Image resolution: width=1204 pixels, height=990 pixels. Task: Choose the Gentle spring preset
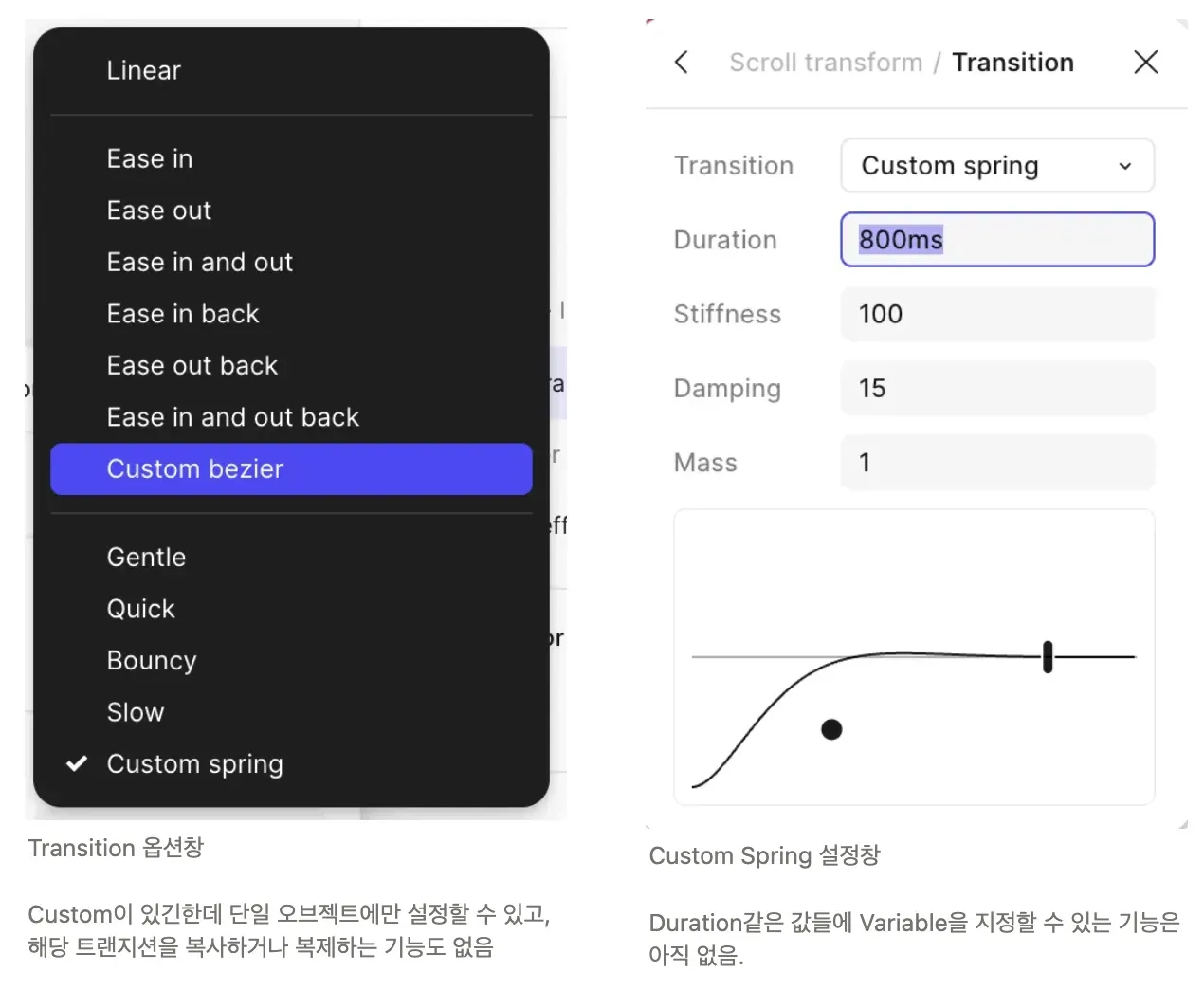(146, 557)
